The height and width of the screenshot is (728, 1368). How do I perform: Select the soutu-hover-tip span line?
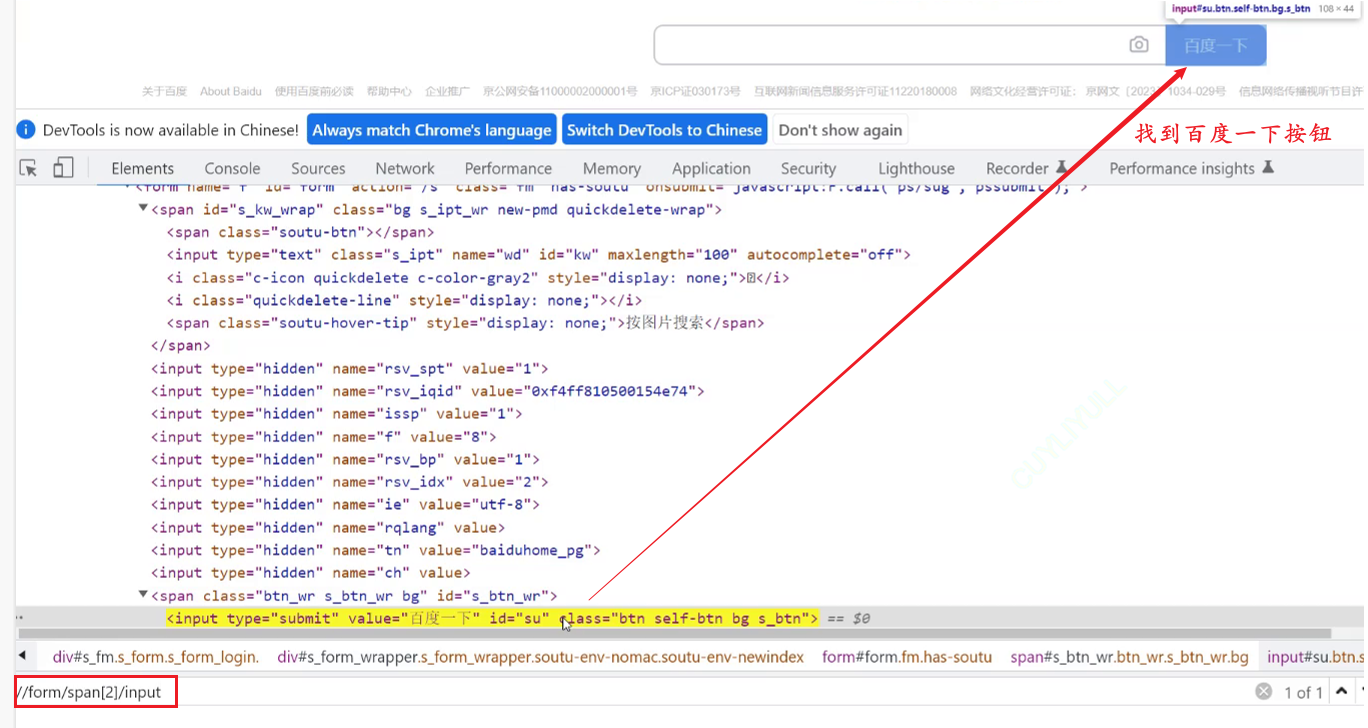pos(465,323)
